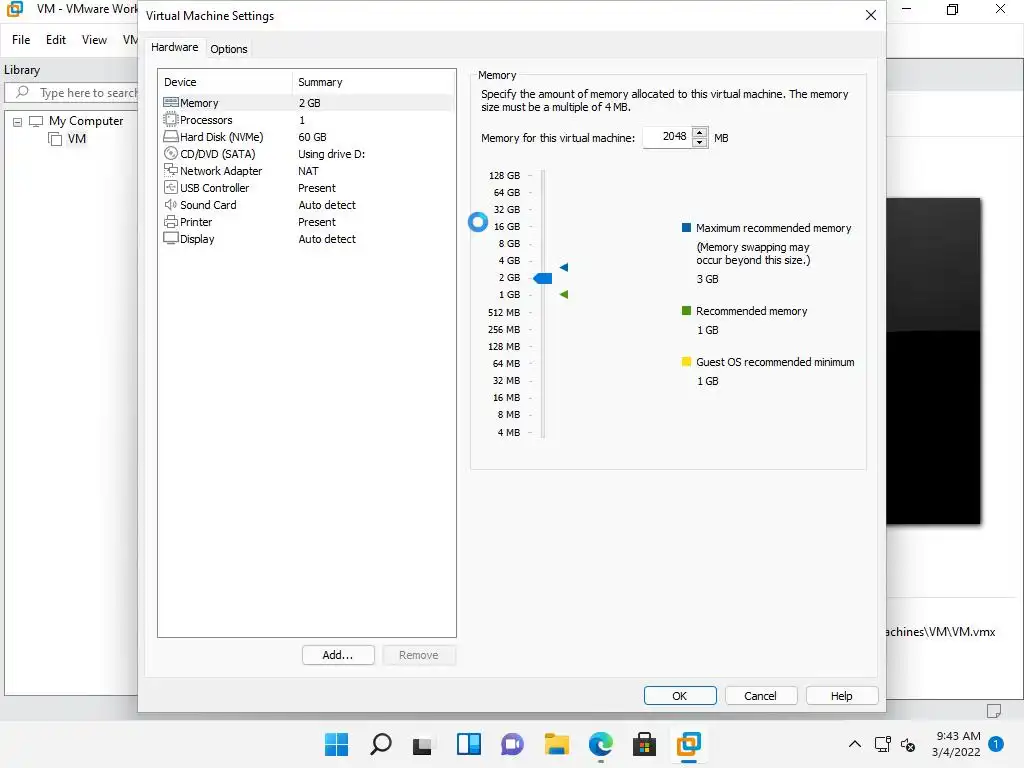Click the memory slider thumb at 2 GB
This screenshot has width=1024, height=768.
(x=543, y=278)
